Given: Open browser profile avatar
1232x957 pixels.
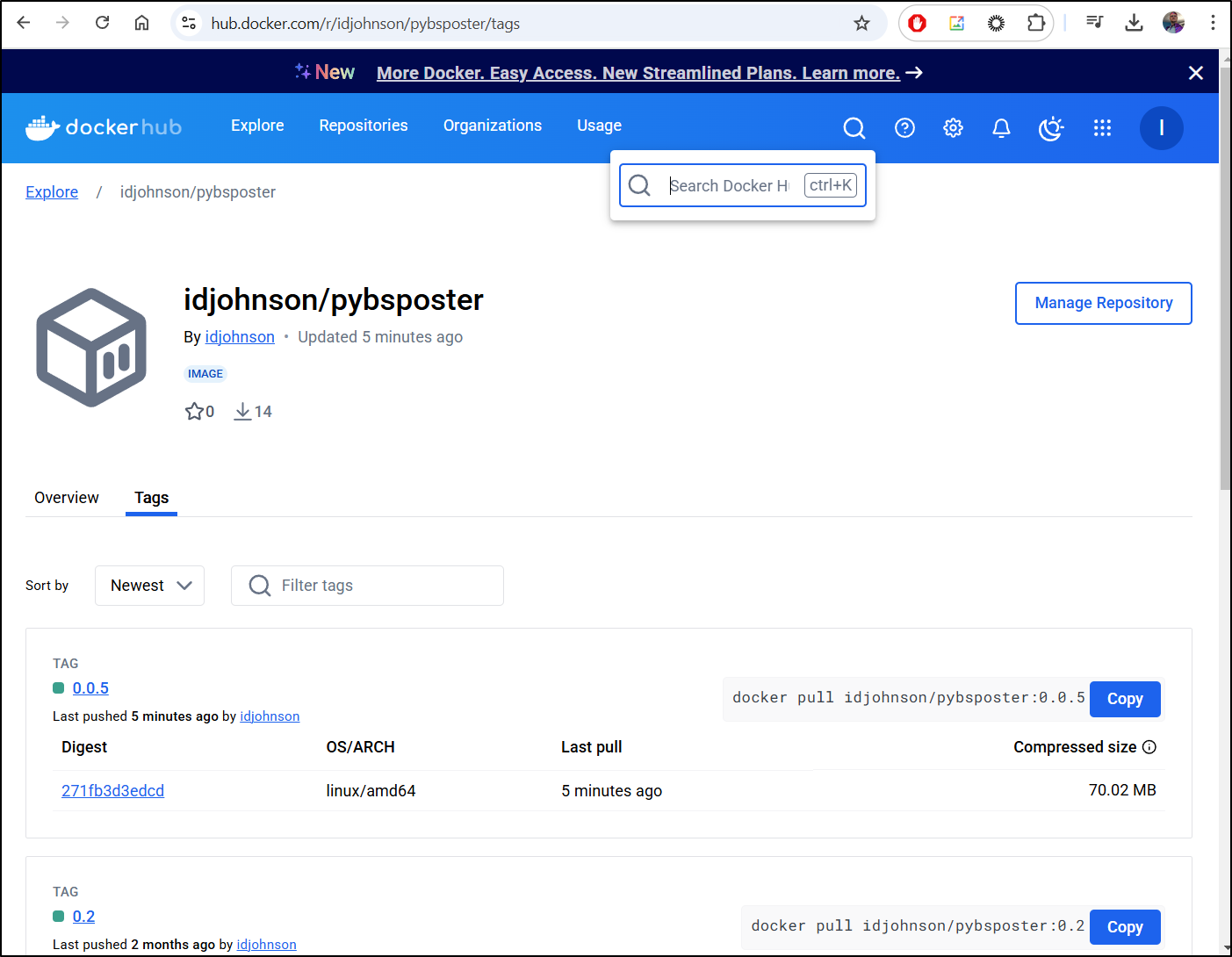Looking at the screenshot, I should [x=1174, y=23].
